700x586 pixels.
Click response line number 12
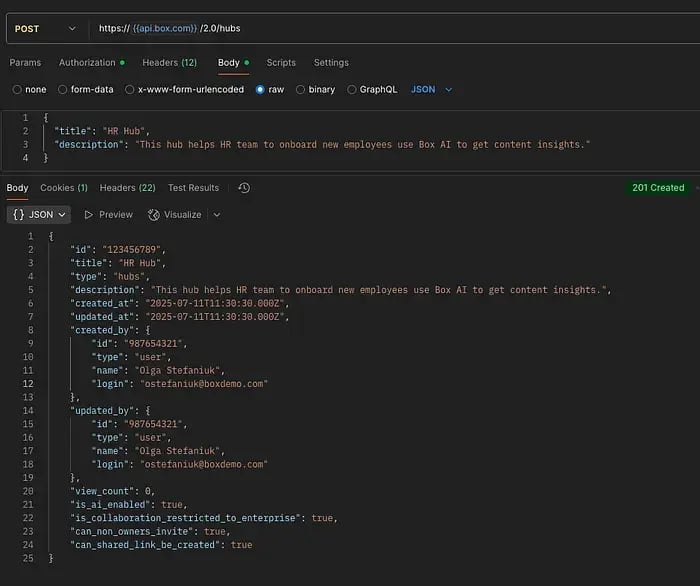28,384
